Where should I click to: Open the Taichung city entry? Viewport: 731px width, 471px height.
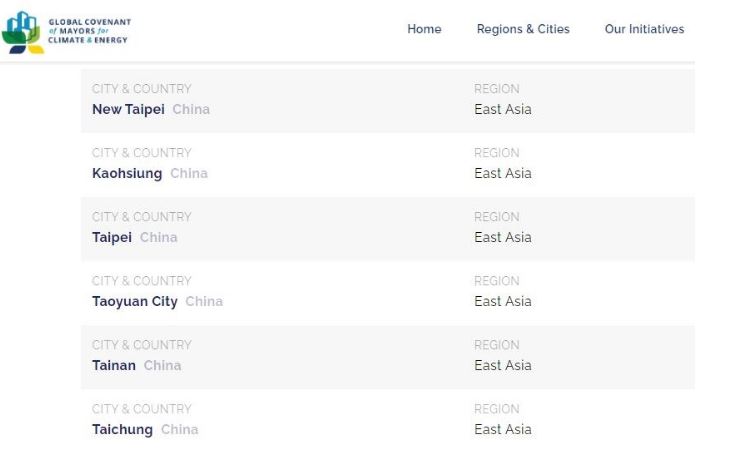pyautogui.click(x=122, y=429)
